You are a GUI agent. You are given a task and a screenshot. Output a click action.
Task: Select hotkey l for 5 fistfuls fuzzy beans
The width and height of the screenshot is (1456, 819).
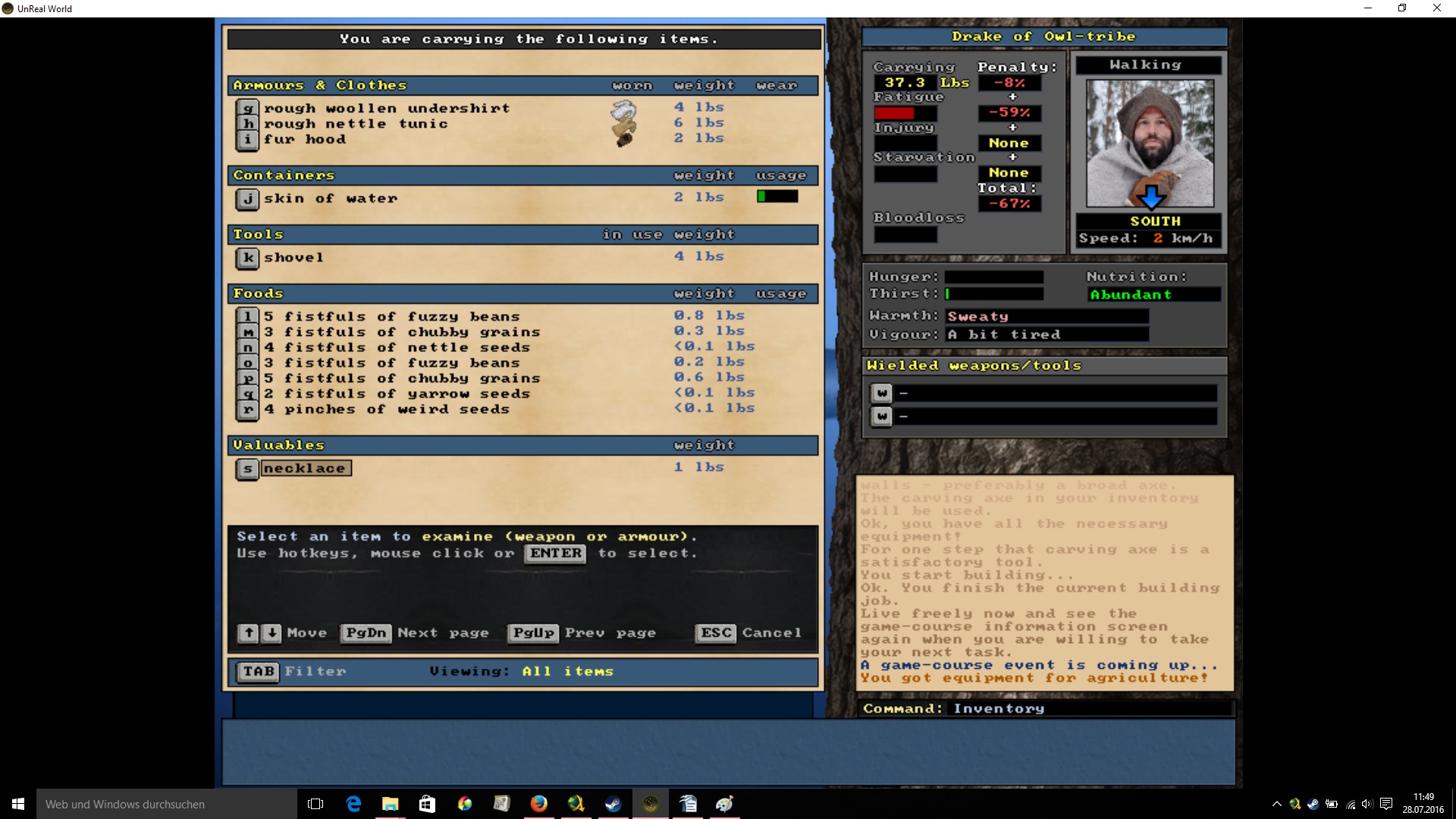pyautogui.click(x=247, y=316)
